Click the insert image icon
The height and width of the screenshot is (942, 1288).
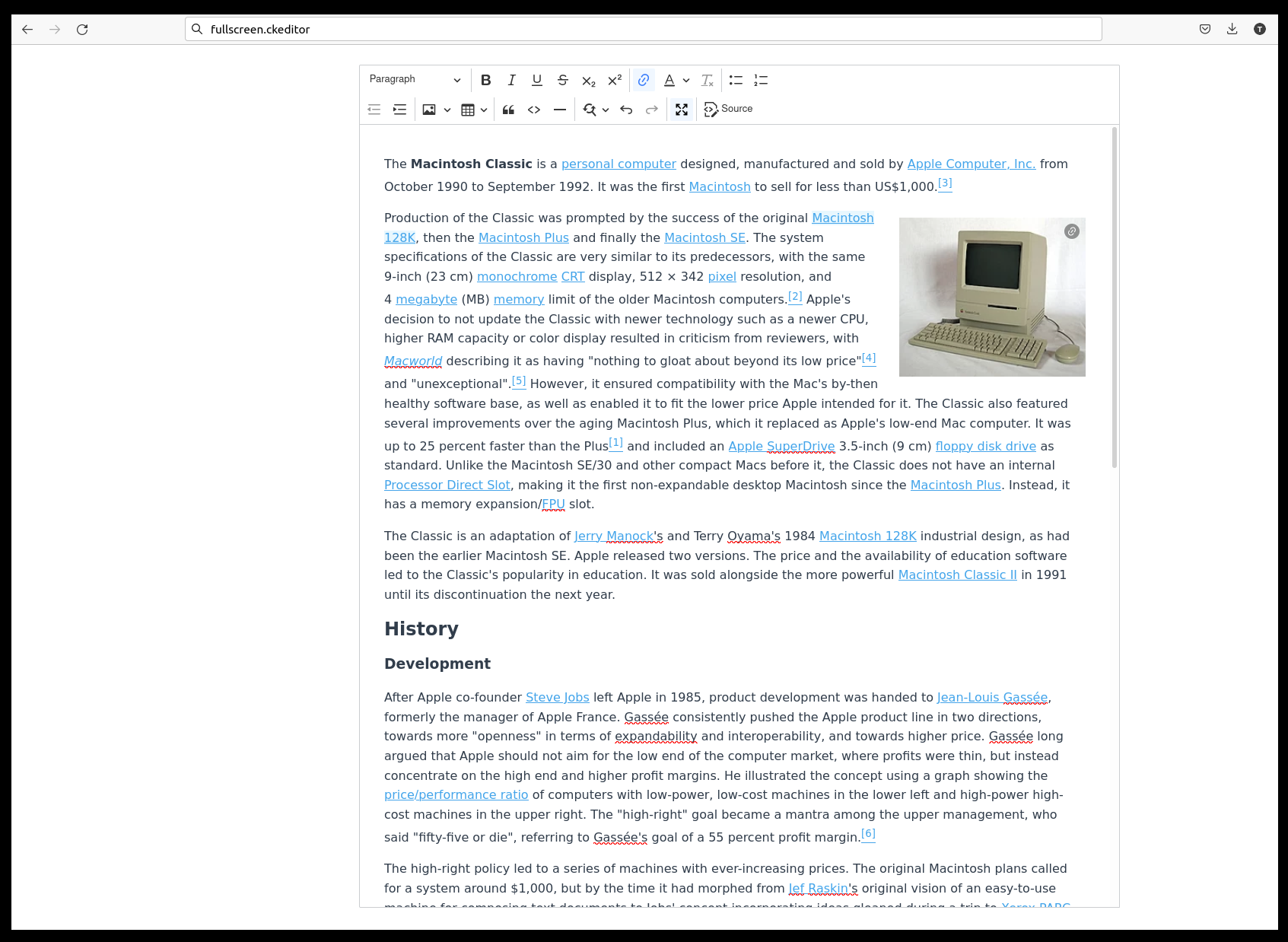tap(429, 110)
